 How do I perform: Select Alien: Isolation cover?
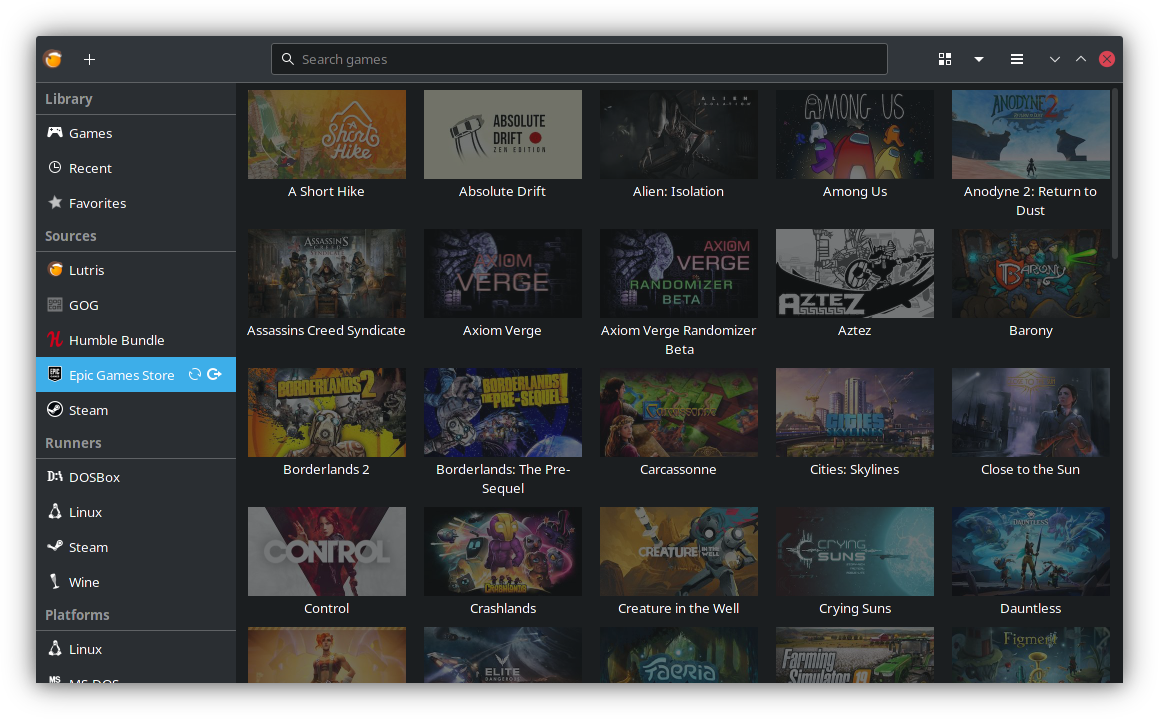point(679,134)
